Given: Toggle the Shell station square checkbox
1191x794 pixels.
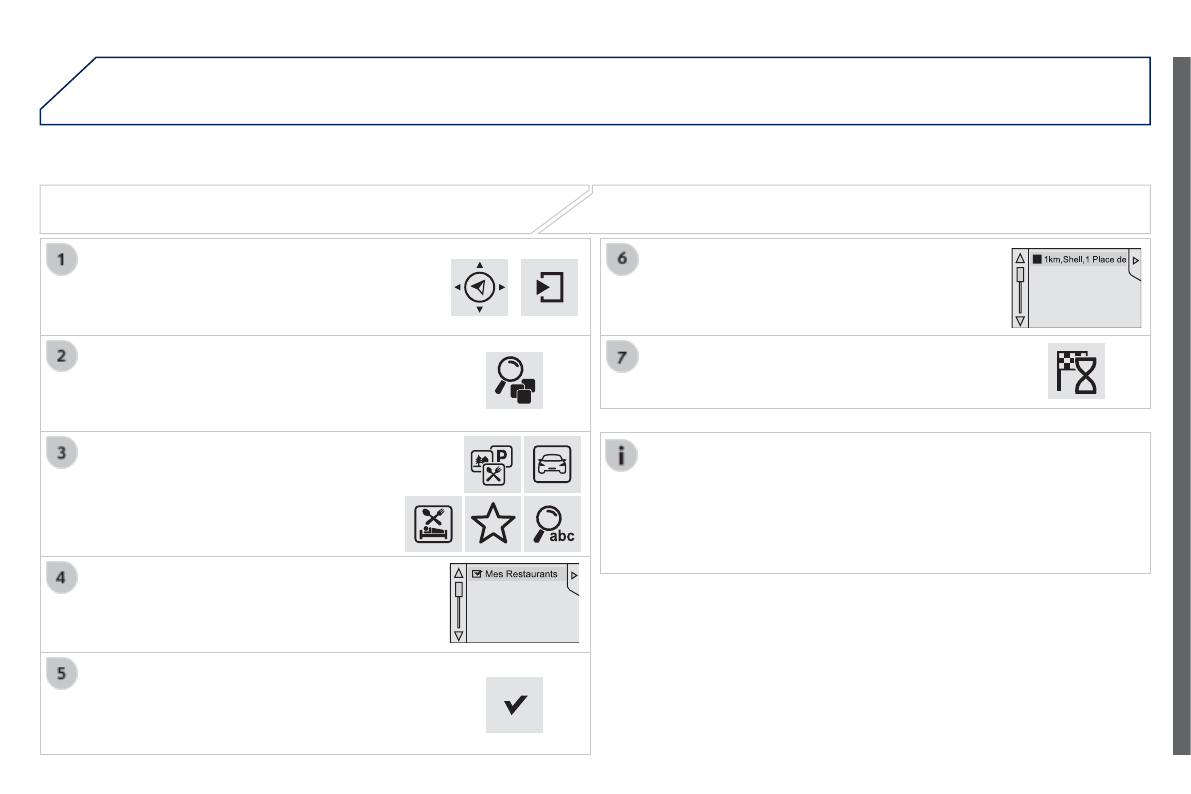Looking at the screenshot, I should click(1037, 259).
